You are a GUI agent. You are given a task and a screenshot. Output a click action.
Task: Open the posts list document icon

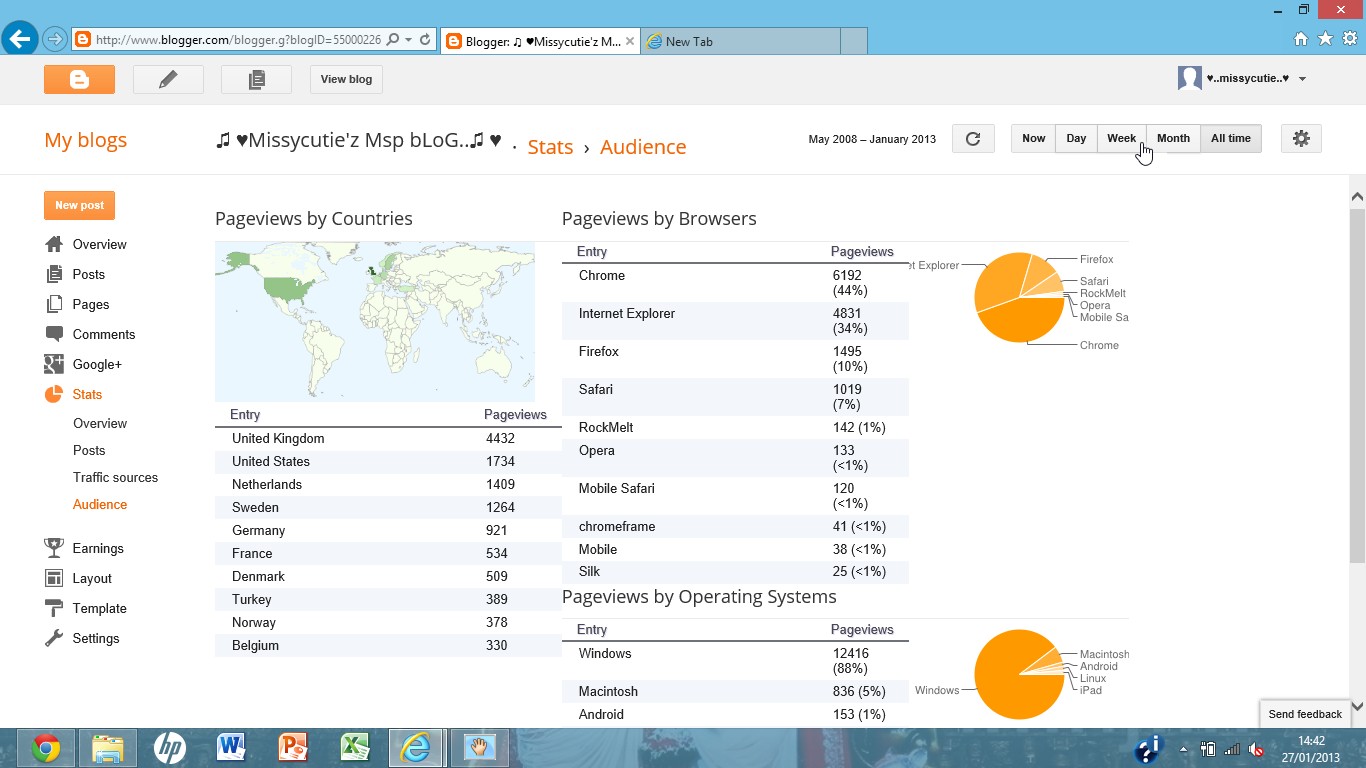tap(256, 79)
